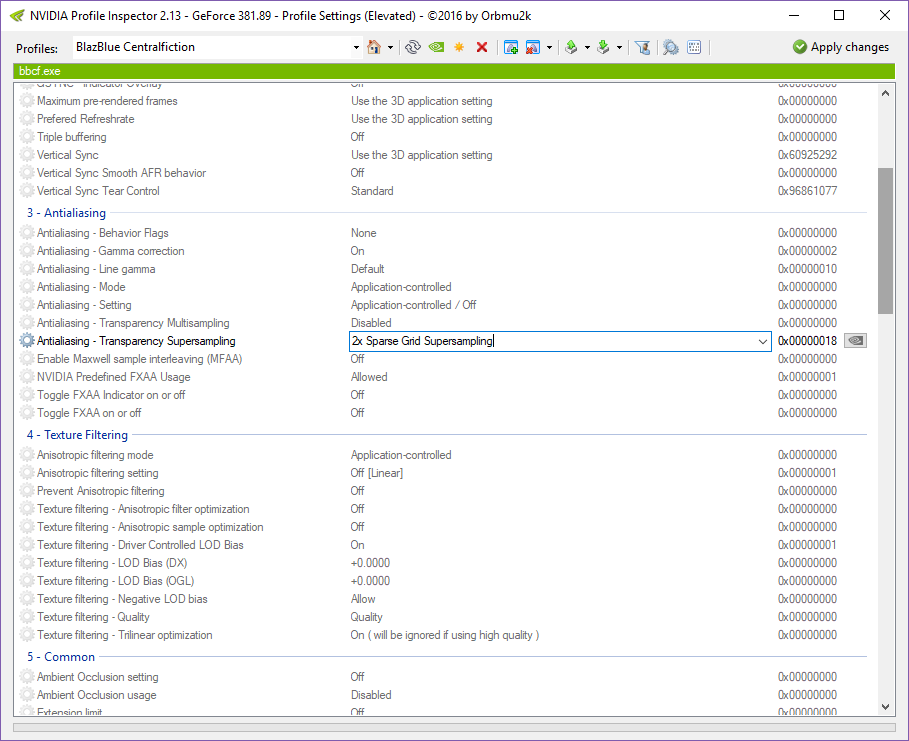
Task: Select Texture filtering - Trilinear optimization row
Action: [x=443, y=635]
